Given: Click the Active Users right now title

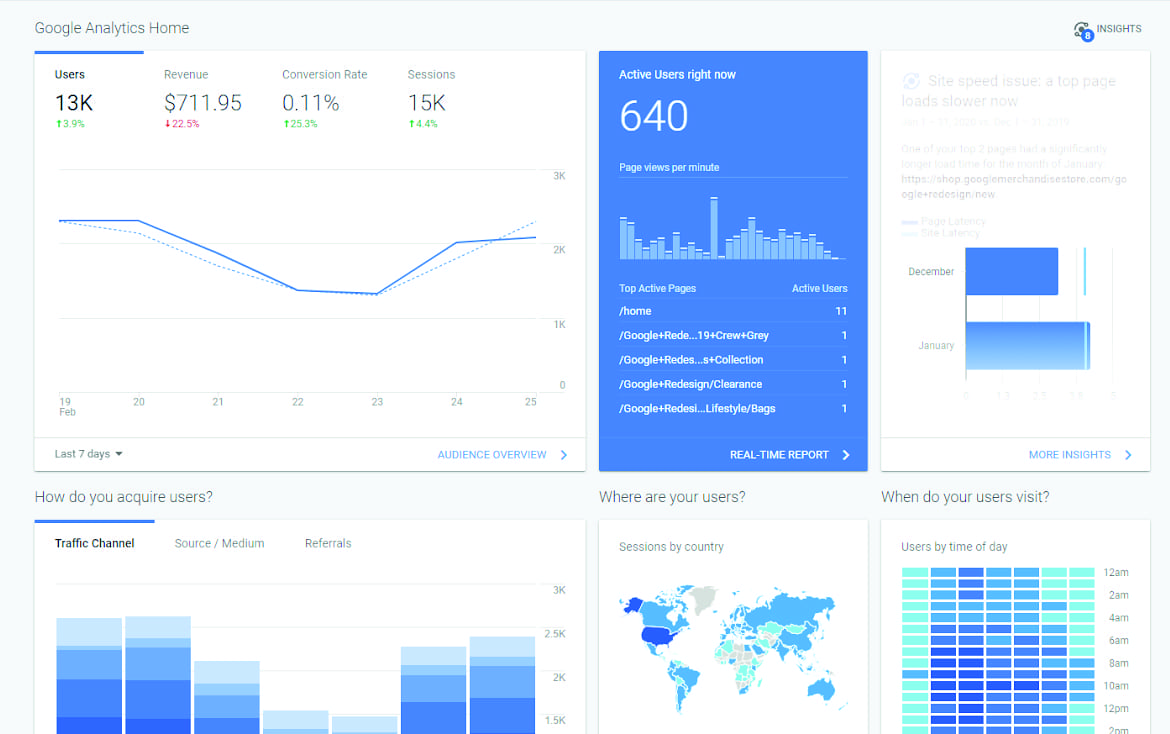Looking at the screenshot, I should tap(677, 75).
